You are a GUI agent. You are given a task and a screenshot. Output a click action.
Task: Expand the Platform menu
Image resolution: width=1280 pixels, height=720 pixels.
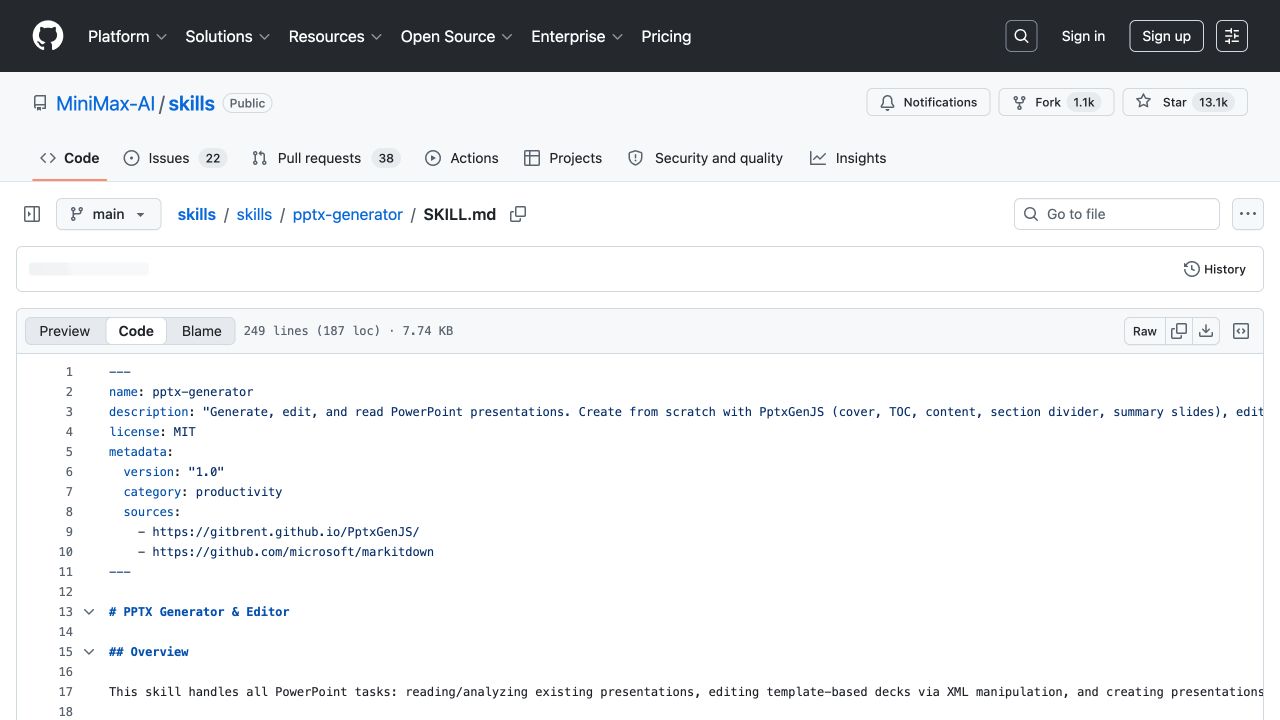click(126, 36)
